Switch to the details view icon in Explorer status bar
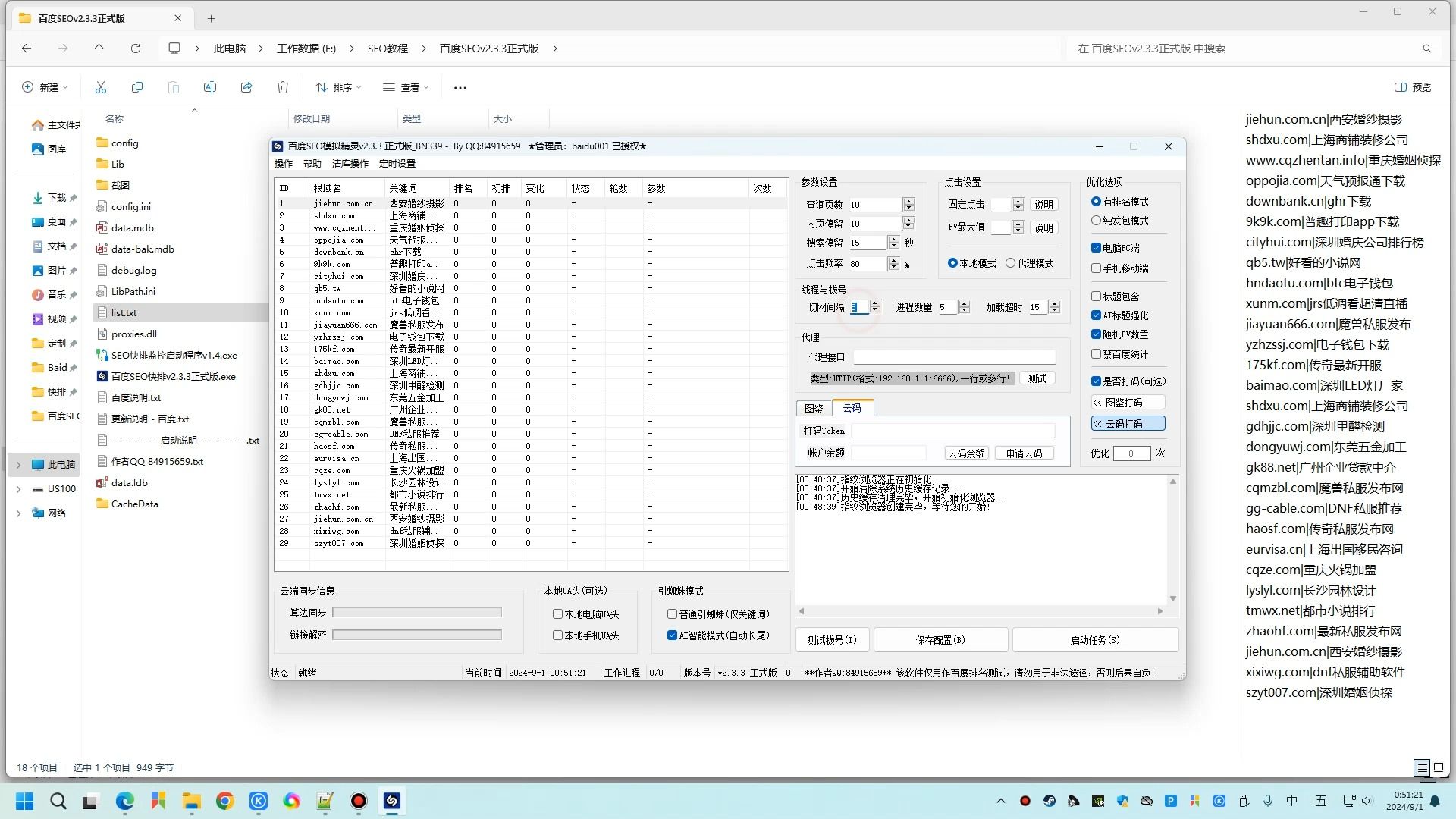 tap(1422, 767)
